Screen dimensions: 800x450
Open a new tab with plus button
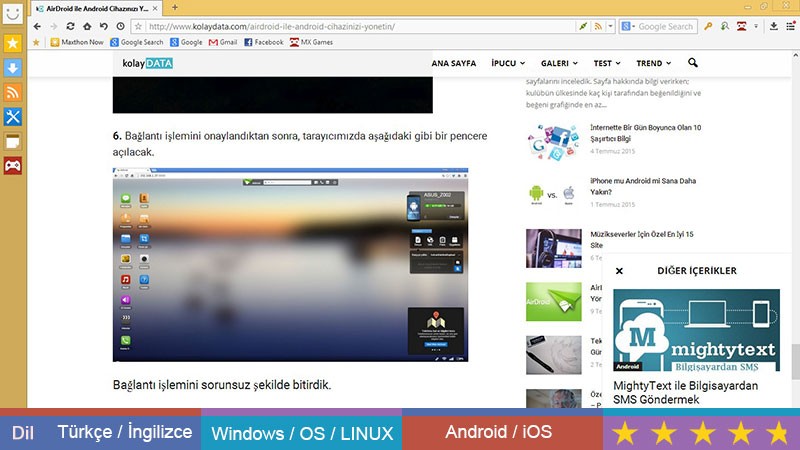pyautogui.click(x=175, y=8)
